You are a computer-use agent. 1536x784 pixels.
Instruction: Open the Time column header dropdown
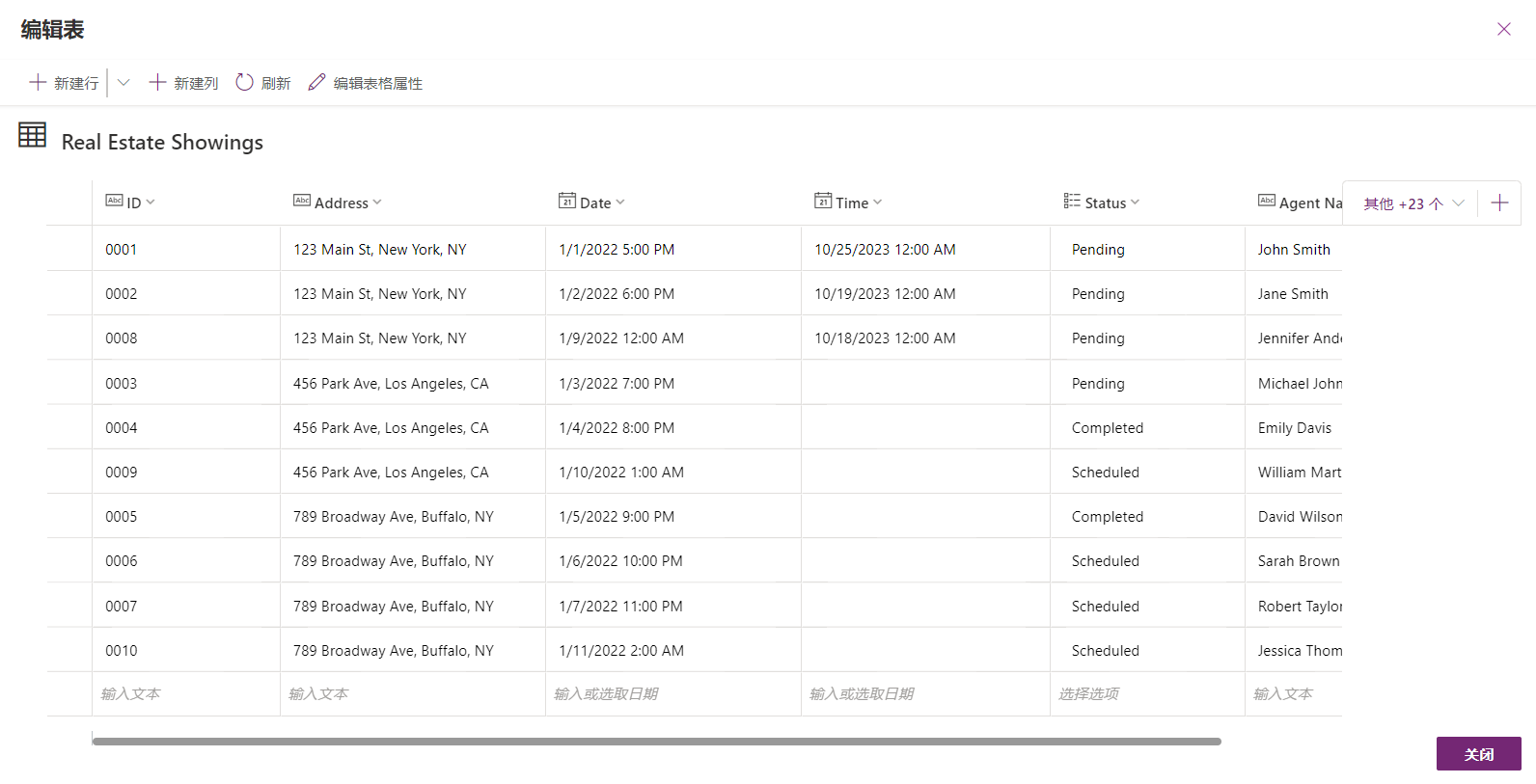pos(878,203)
